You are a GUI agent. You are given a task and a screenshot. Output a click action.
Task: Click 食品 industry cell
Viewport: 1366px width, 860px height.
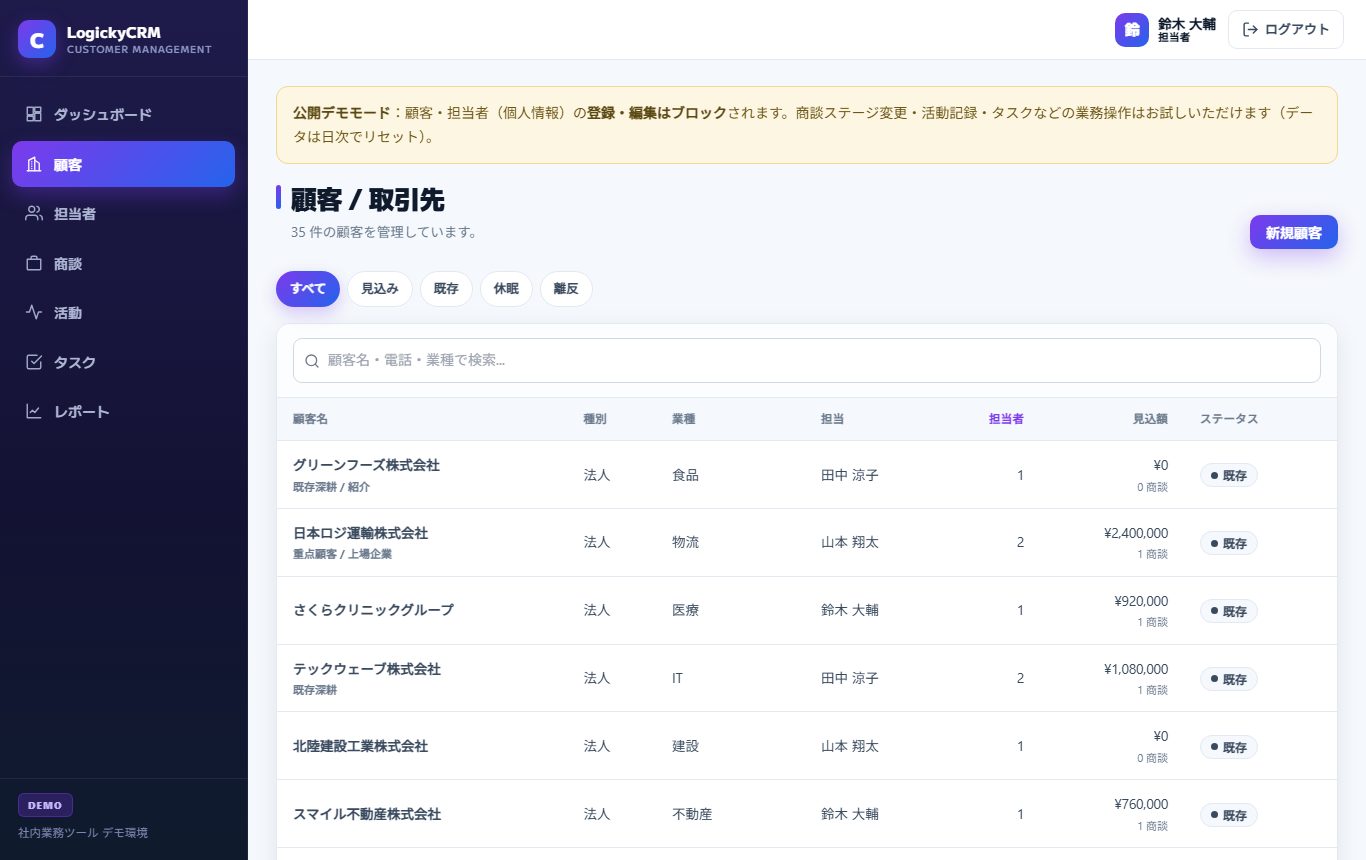(685, 475)
